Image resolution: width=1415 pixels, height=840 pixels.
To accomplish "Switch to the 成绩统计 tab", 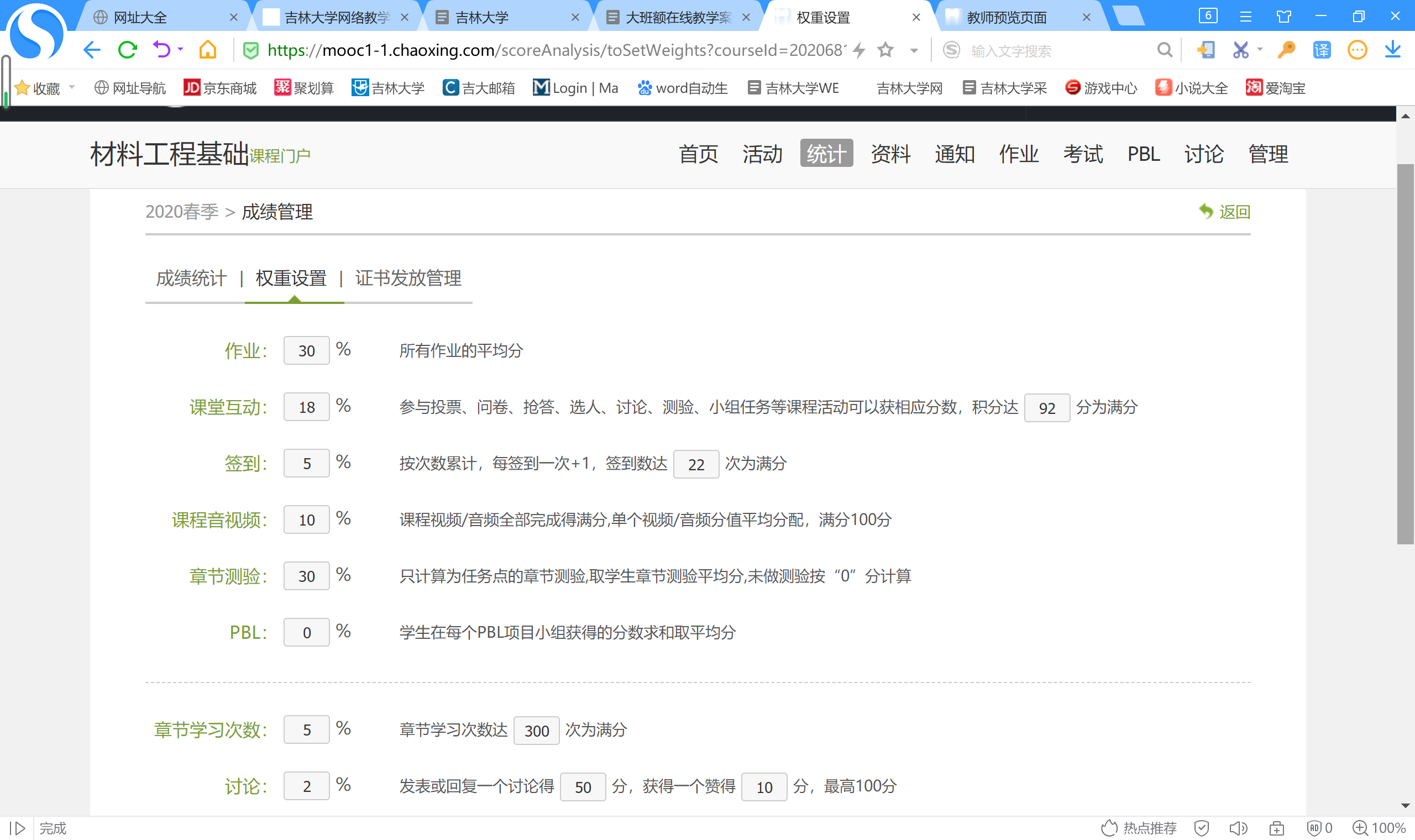I will tap(191, 278).
